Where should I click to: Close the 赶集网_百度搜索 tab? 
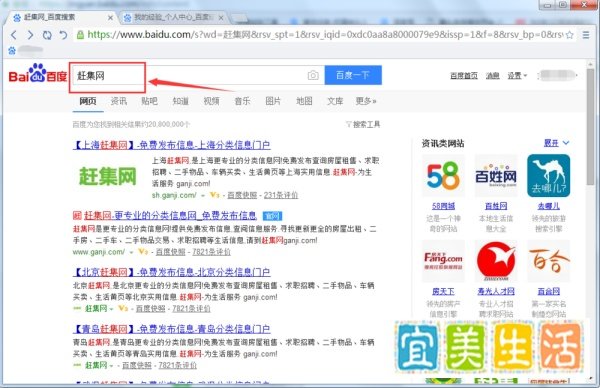(x=110, y=18)
